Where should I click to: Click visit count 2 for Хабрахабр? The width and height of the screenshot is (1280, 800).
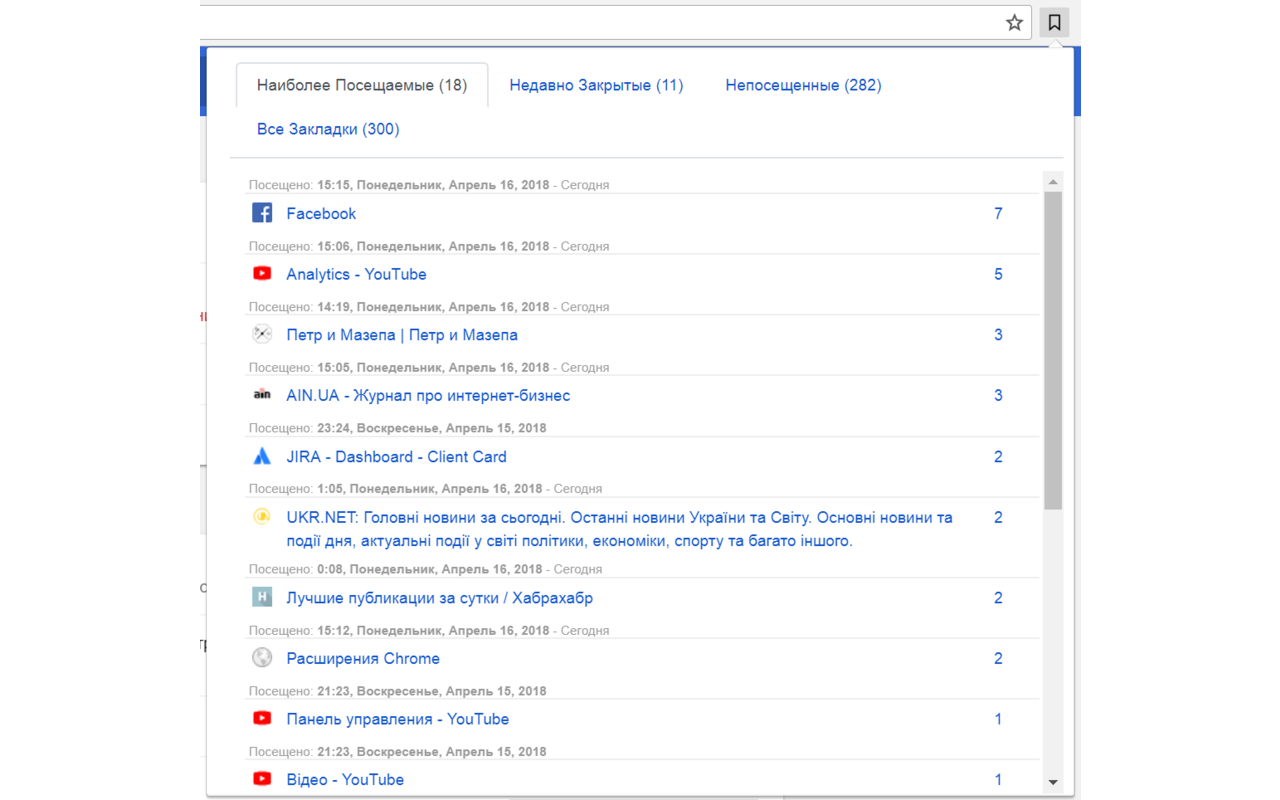click(x=998, y=598)
